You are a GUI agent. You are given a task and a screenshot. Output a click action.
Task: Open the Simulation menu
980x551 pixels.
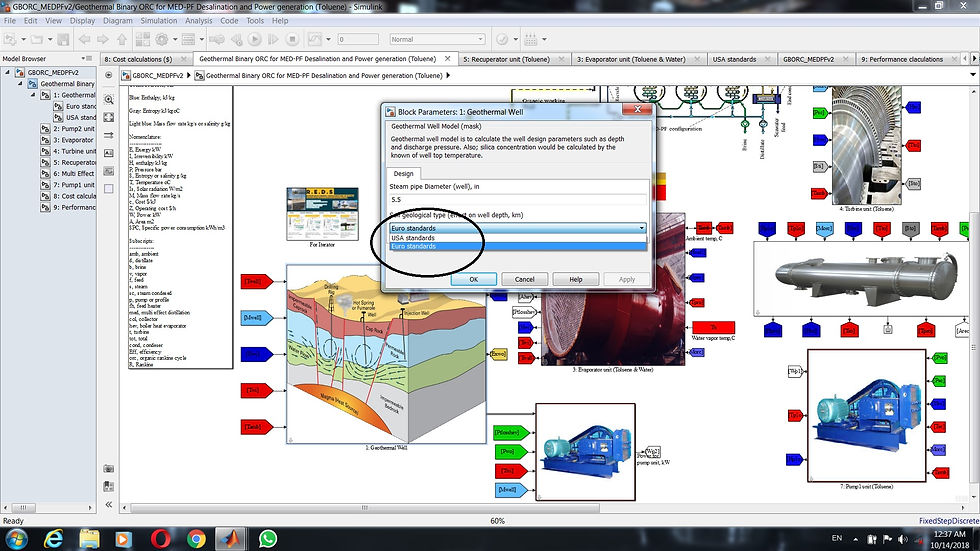[159, 21]
